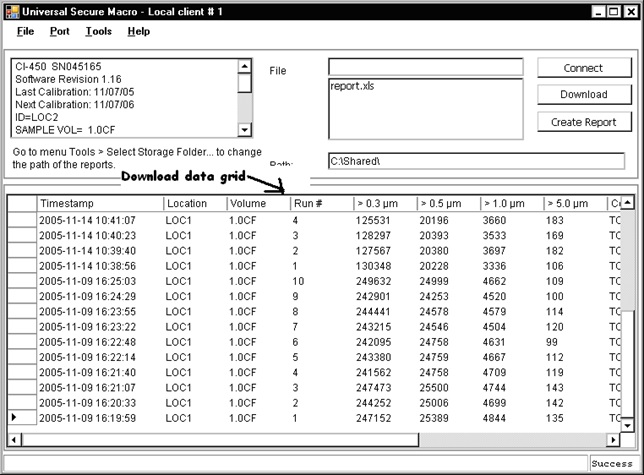Select timestamp 2005-11-09 16:24:29

tap(87, 296)
